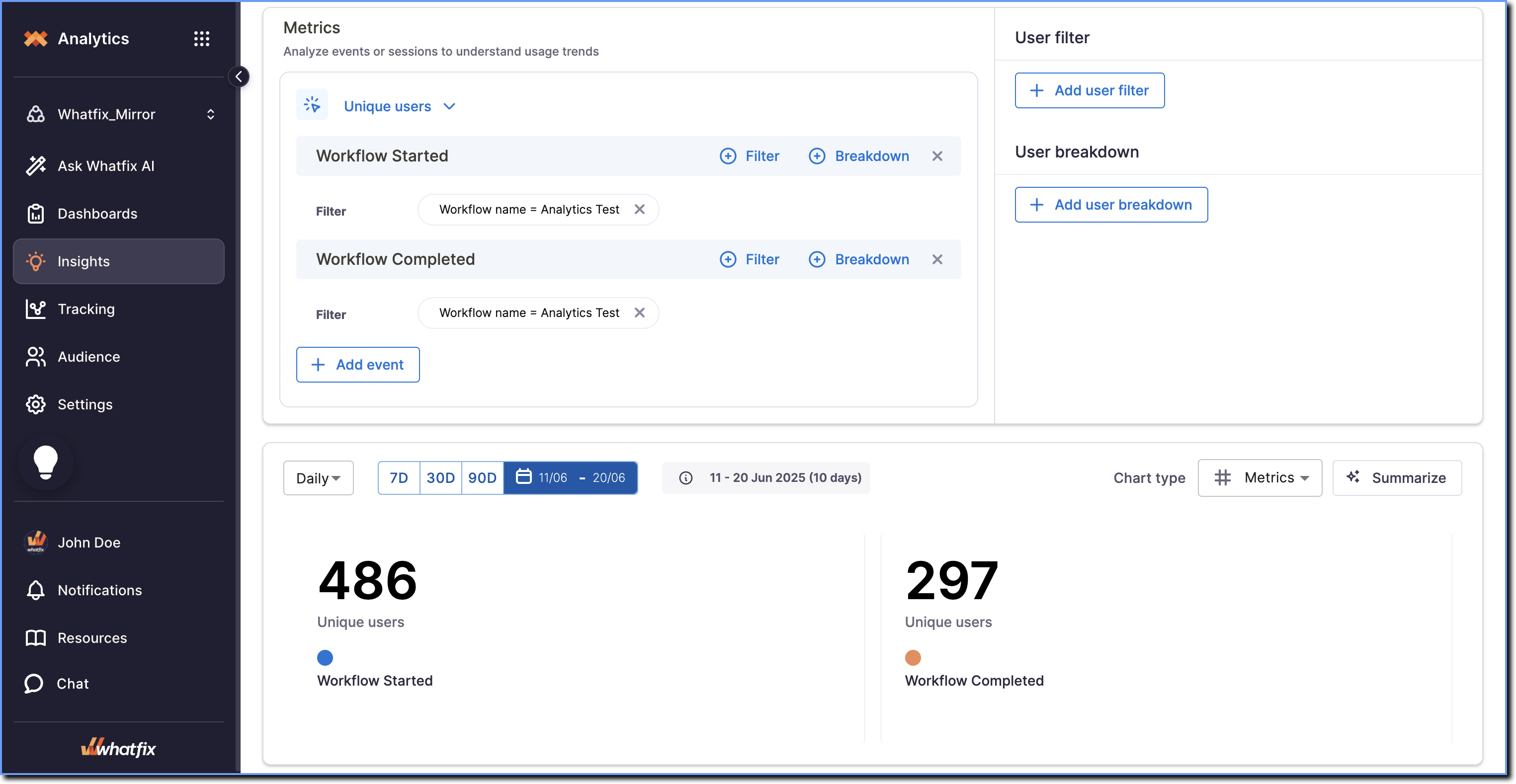Open the Metrics chart type dropdown
The image size is (1516, 784).
(x=1260, y=477)
